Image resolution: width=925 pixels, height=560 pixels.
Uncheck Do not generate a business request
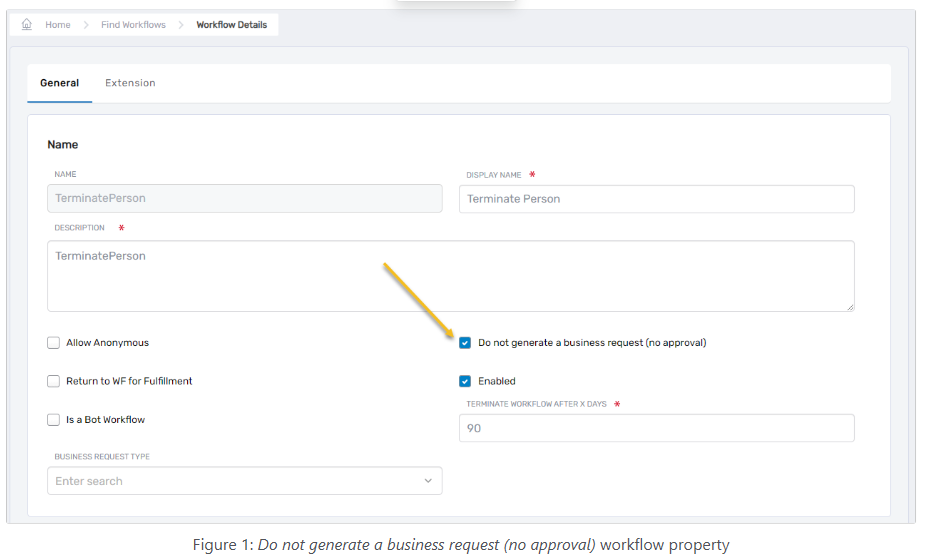click(465, 343)
